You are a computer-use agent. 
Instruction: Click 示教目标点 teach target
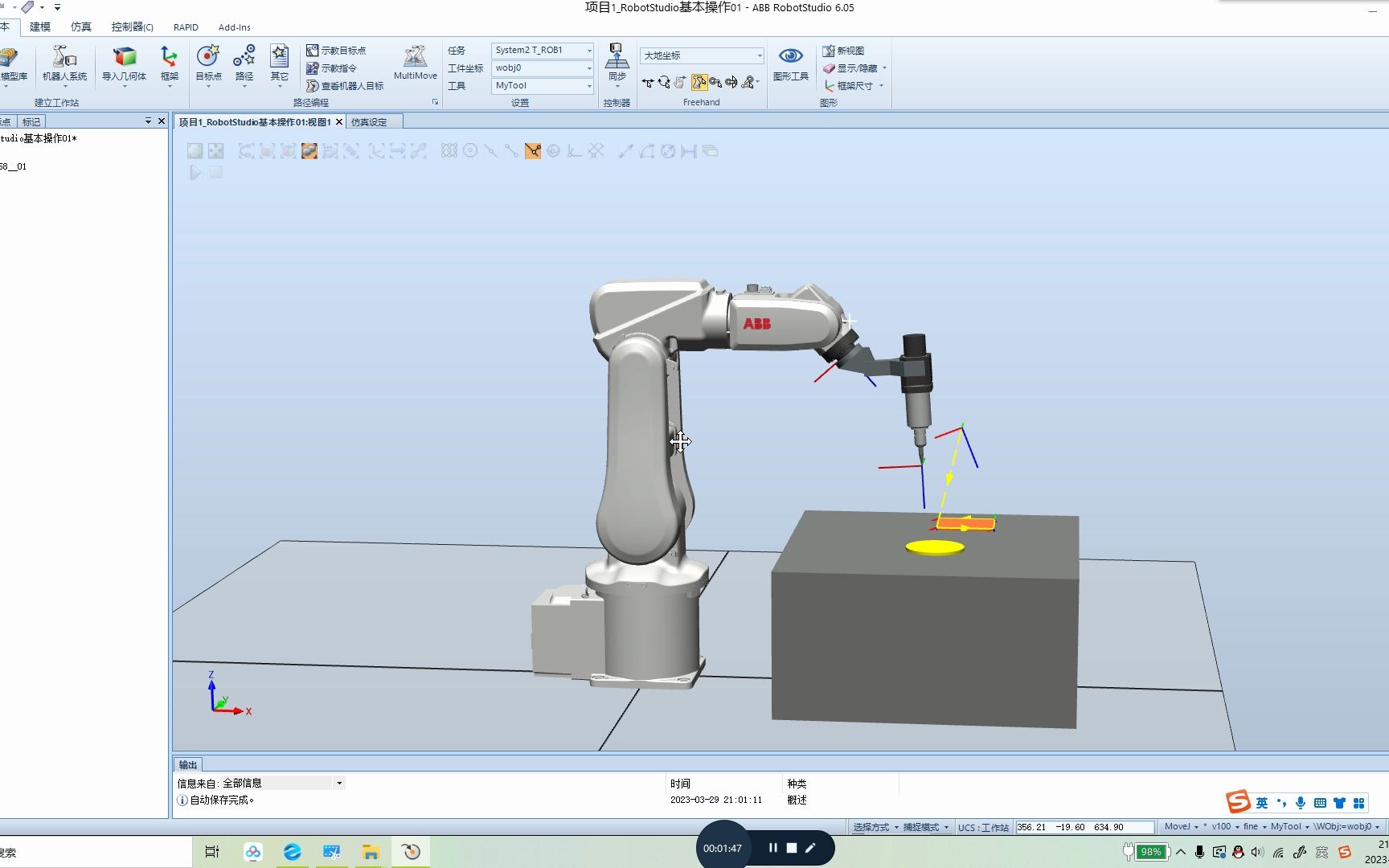336,51
